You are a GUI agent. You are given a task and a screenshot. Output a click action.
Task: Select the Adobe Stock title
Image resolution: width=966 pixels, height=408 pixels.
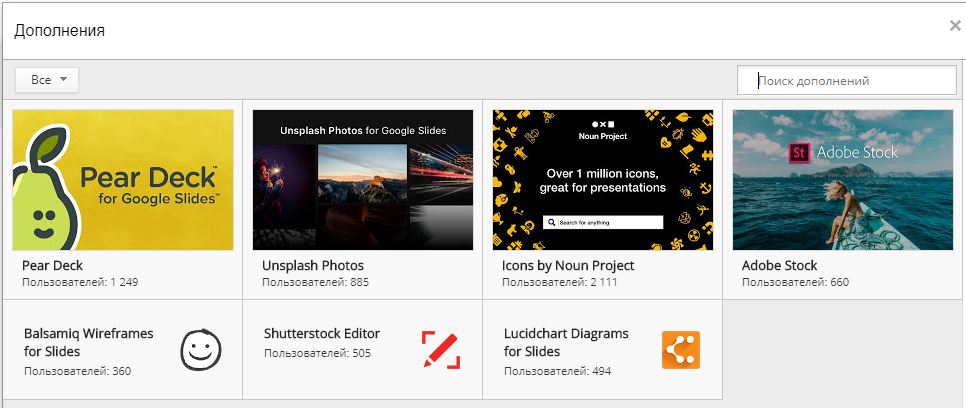pyautogui.click(x=779, y=266)
